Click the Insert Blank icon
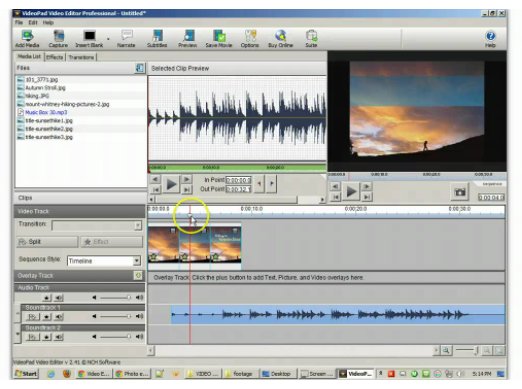Screen dimensions: 522x389 tap(89, 39)
